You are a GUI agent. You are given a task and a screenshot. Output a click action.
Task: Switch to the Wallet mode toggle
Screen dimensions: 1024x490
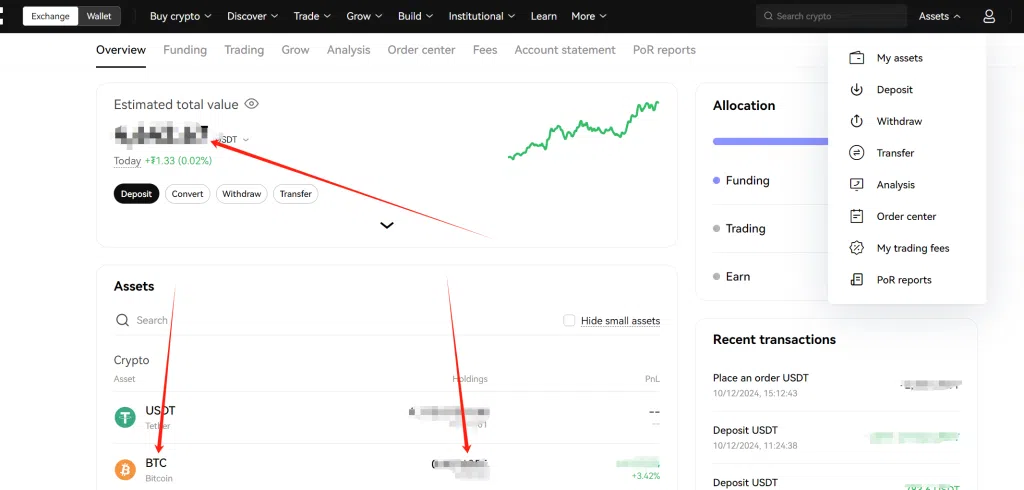99,16
